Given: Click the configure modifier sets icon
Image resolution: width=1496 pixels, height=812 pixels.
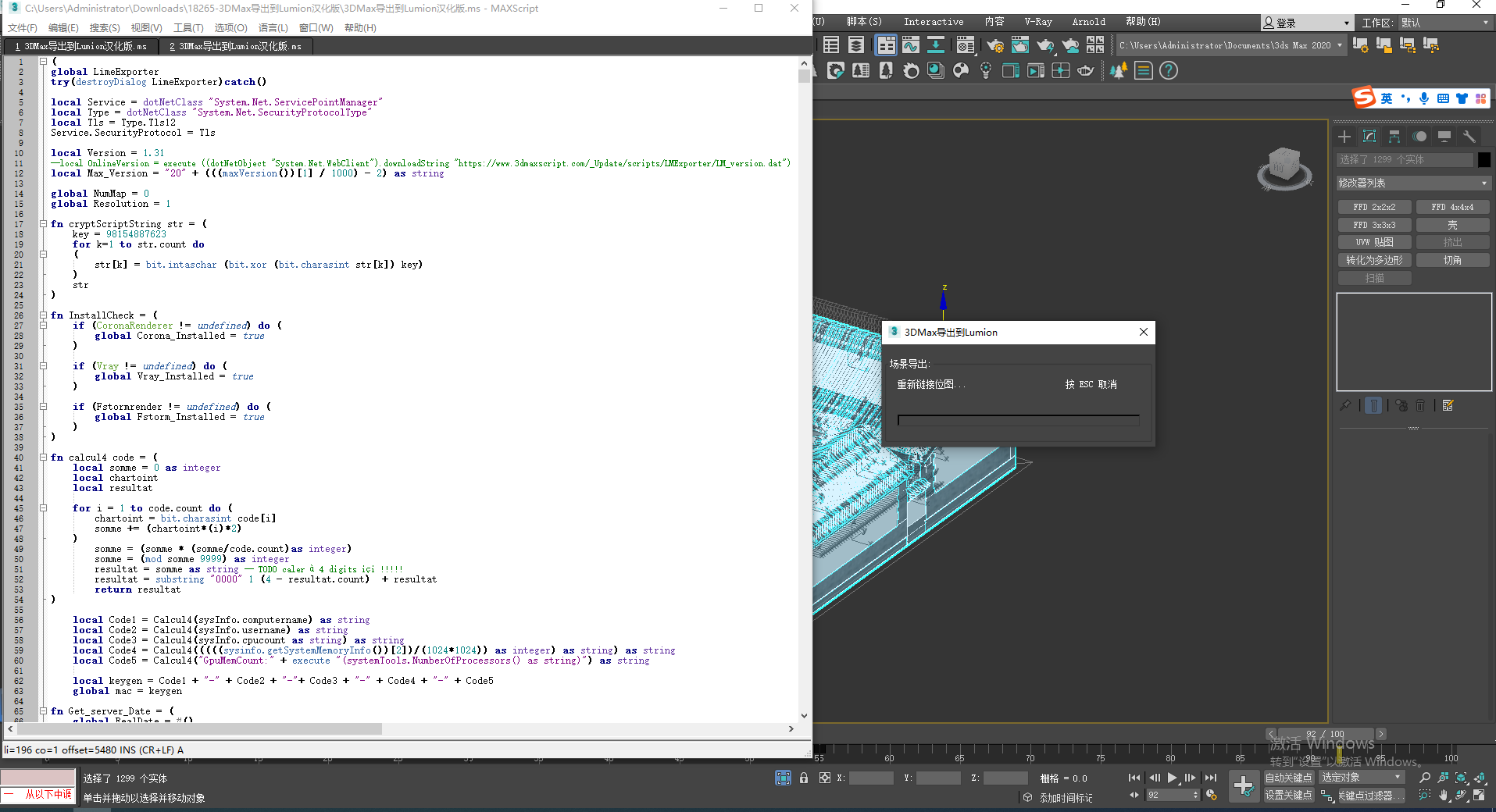Looking at the screenshot, I should (1448, 405).
